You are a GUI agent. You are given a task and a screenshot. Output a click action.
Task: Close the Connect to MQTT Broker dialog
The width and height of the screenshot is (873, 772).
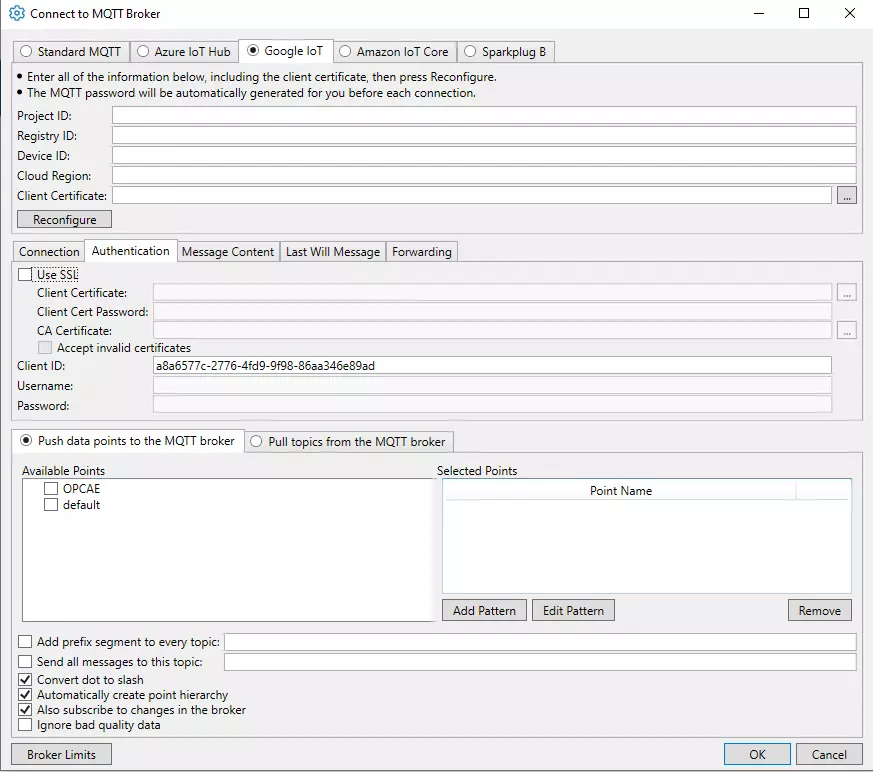coord(850,13)
